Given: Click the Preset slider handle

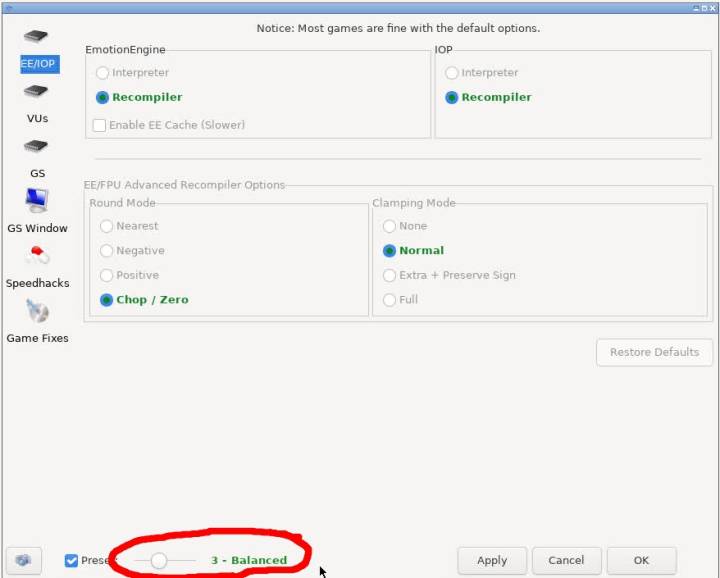Looking at the screenshot, I should (x=158, y=561).
